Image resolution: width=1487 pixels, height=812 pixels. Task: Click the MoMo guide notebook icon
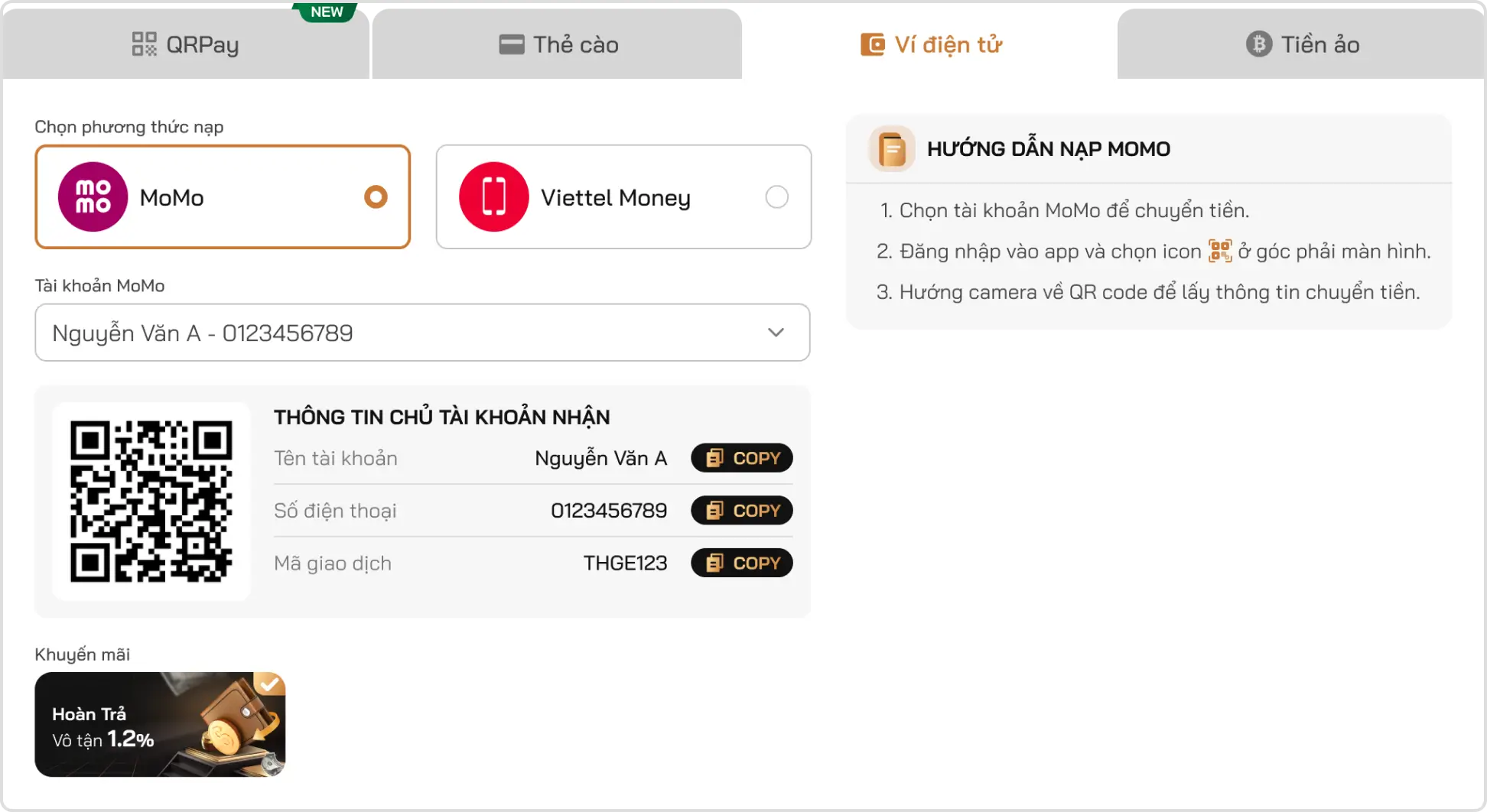(x=892, y=148)
